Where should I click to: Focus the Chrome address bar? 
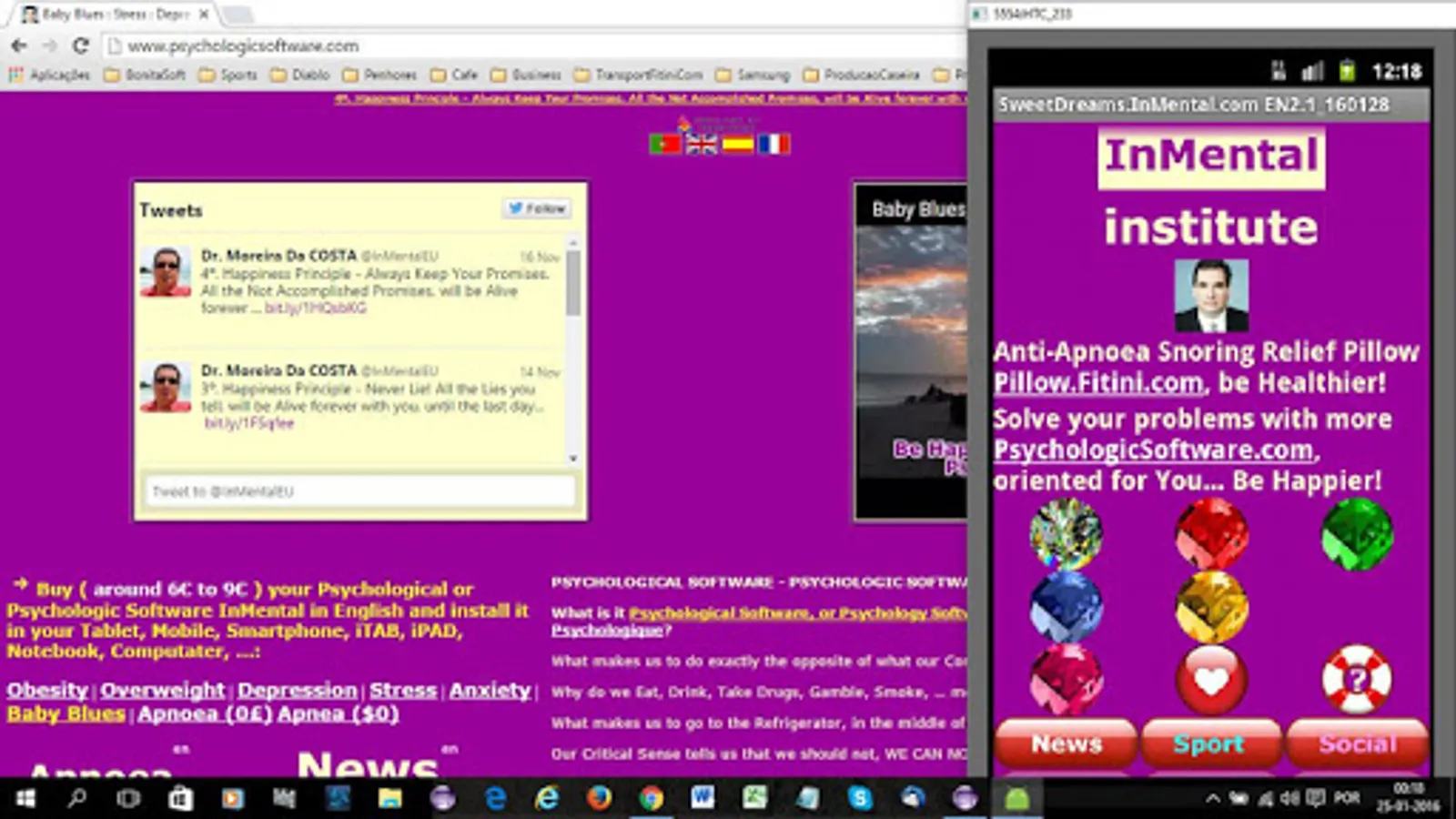tap(532, 45)
